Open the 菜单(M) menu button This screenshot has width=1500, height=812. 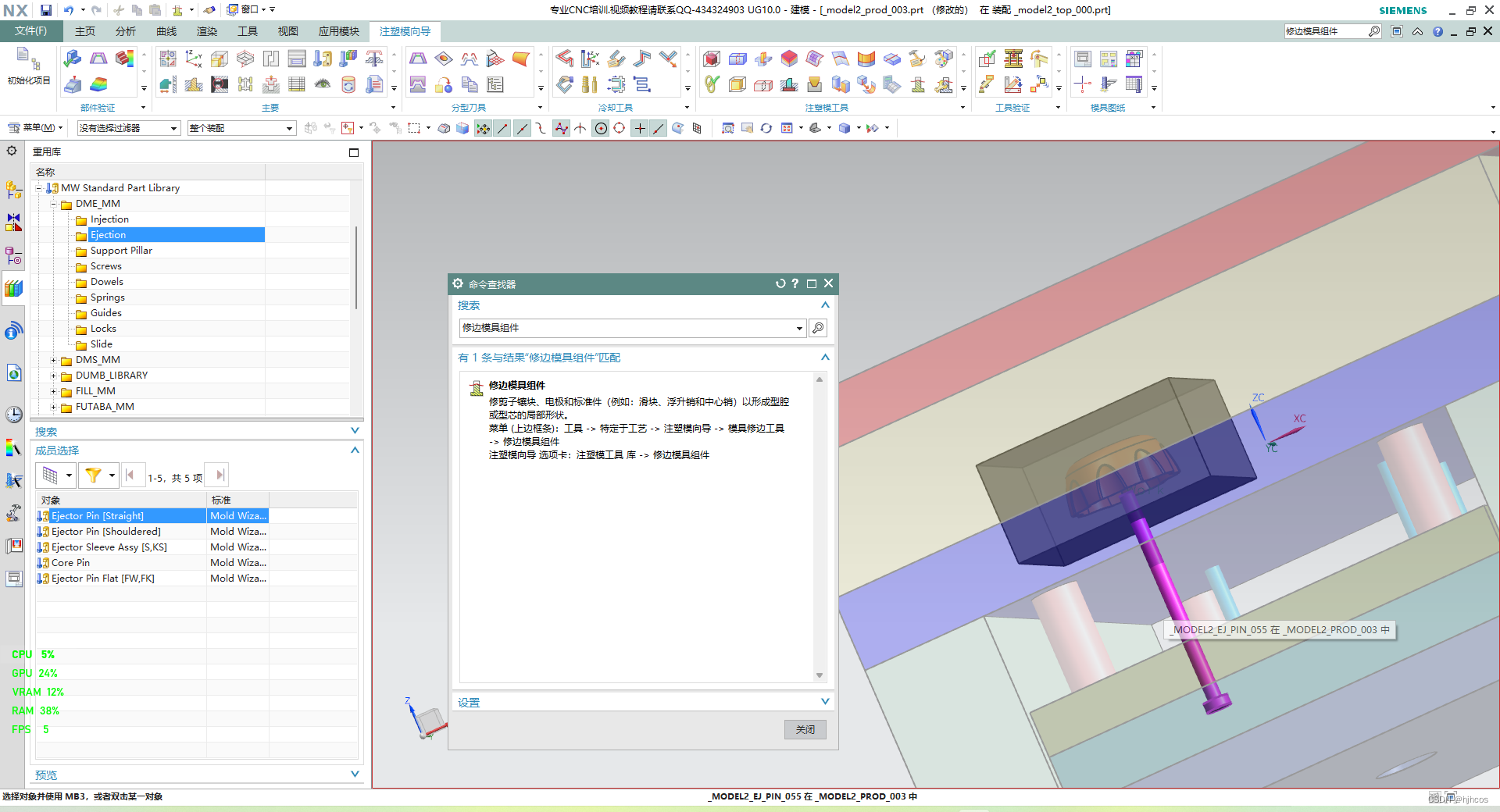click(36, 128)
